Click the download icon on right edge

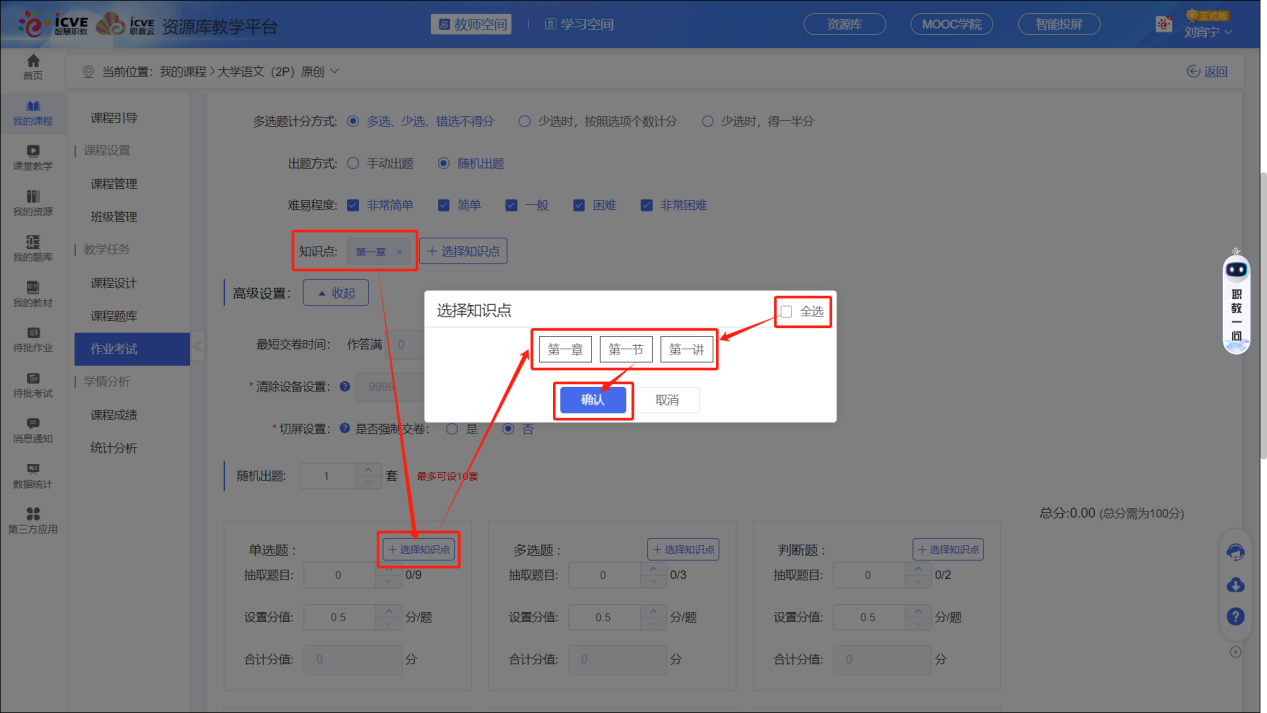(x=1235, y=584)
